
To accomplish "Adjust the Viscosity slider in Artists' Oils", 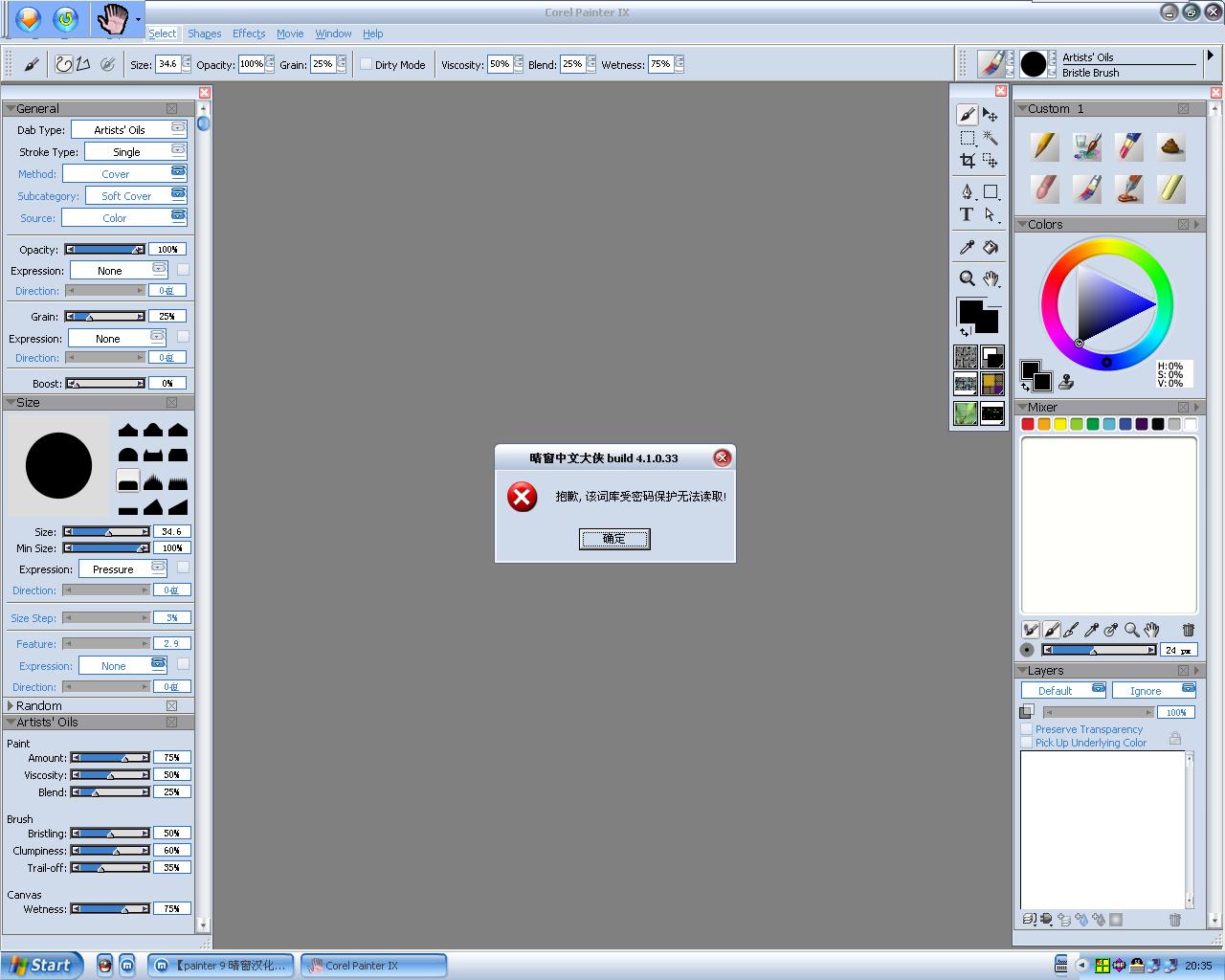I will (110, 774).
